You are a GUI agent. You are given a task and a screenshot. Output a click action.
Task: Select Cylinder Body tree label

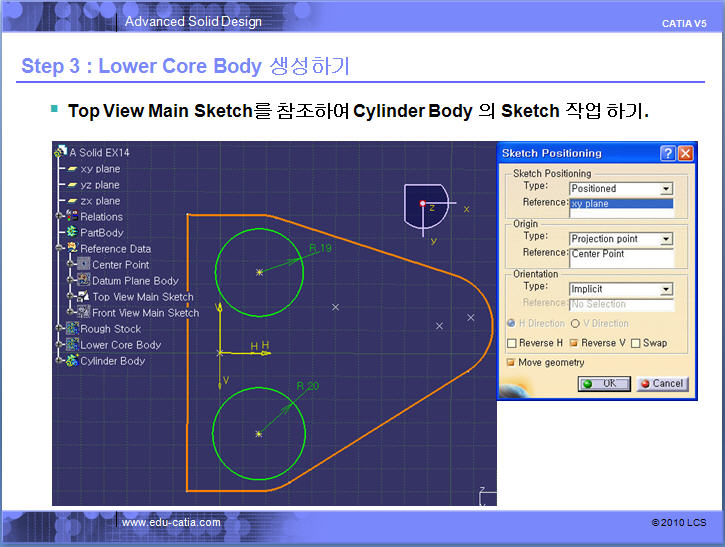(113, 361)
